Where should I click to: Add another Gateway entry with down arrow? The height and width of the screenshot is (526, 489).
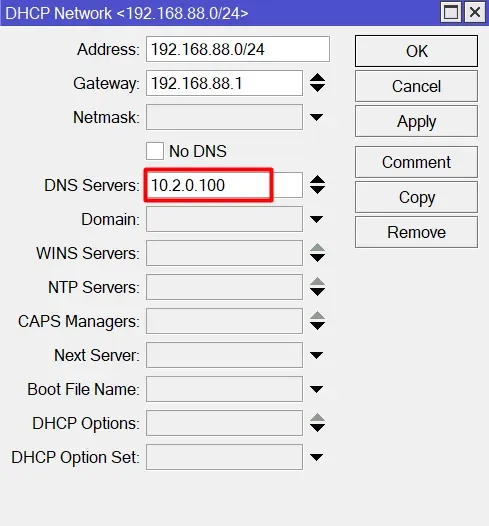[x=317, y=88]
